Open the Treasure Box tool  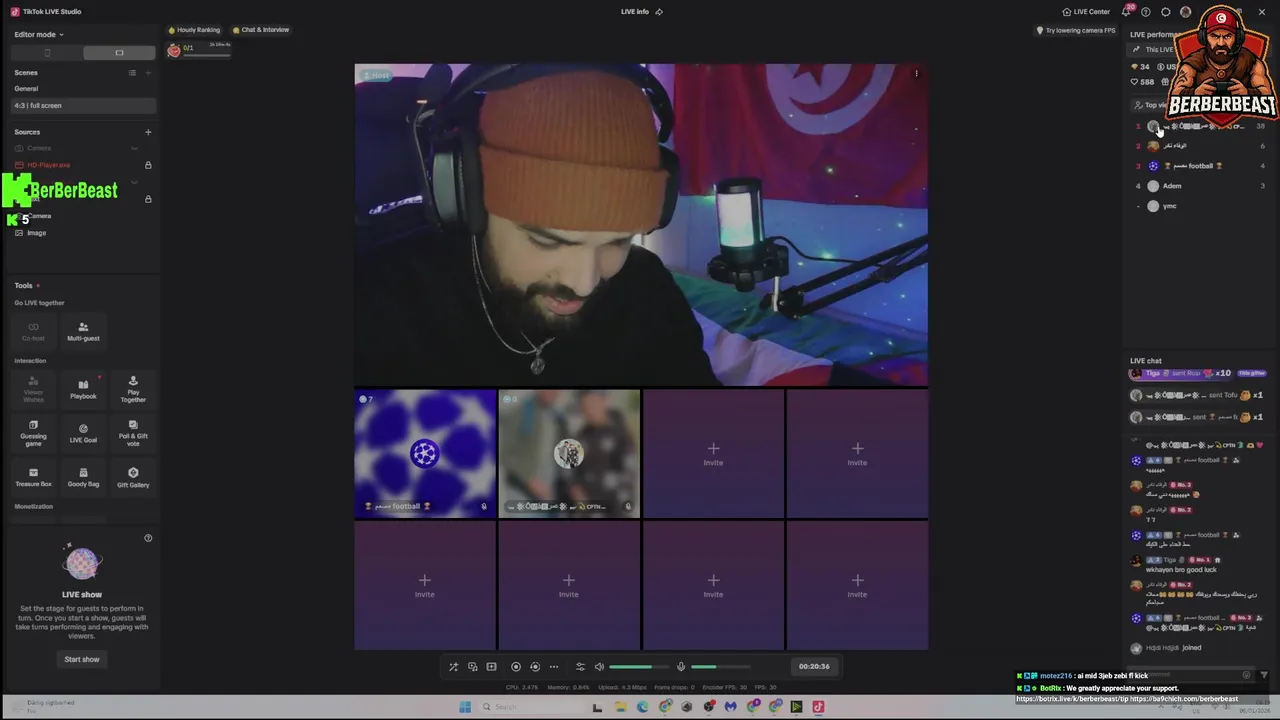click(x=33, y=477)
